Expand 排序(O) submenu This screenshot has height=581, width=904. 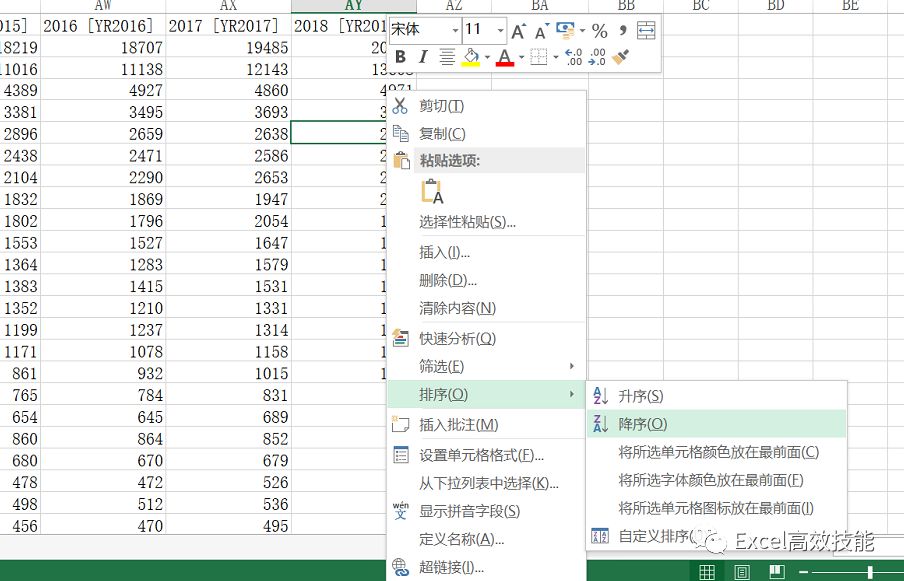(487, 394)
